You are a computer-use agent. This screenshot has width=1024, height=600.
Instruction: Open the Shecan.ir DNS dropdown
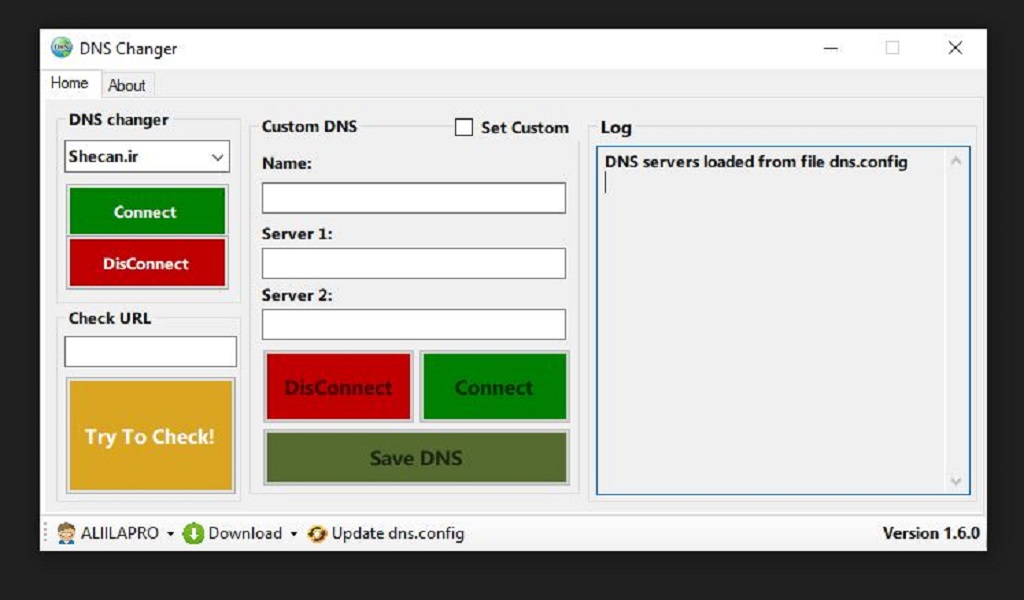[x=217, y=157]
